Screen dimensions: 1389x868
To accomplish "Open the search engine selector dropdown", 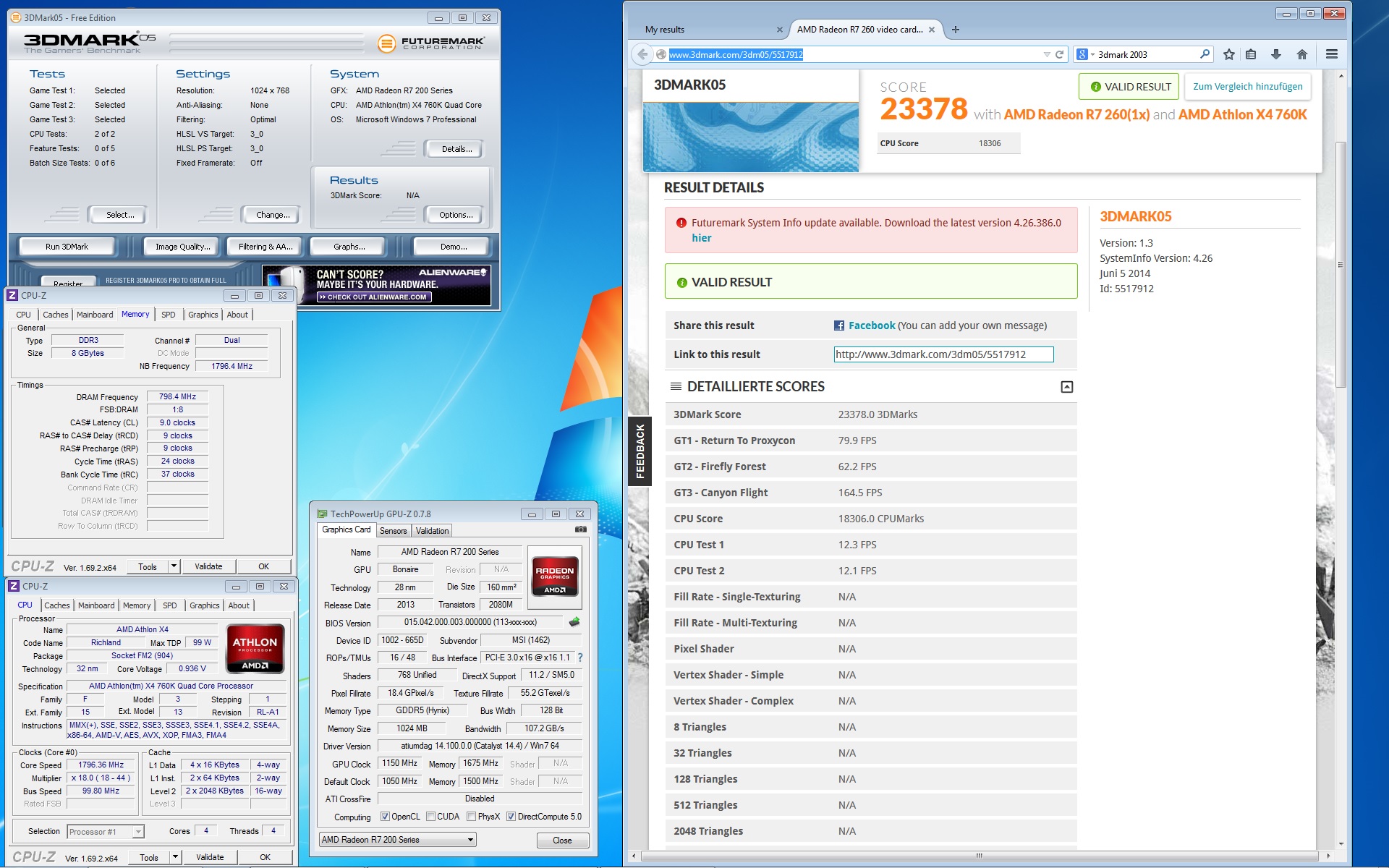I will click(1092, 54).
